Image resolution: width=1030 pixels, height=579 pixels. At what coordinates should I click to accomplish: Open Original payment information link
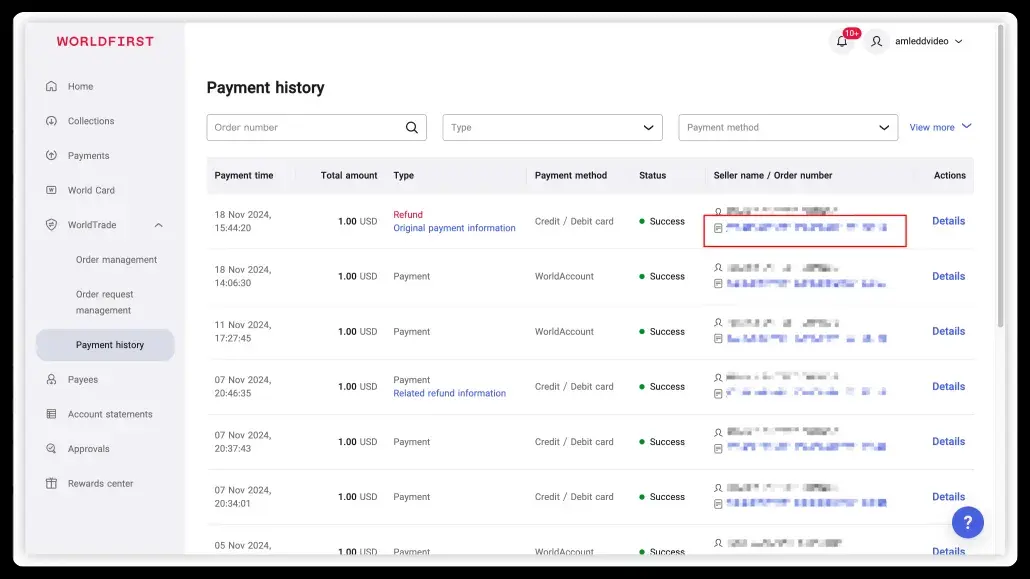[454, 228]
